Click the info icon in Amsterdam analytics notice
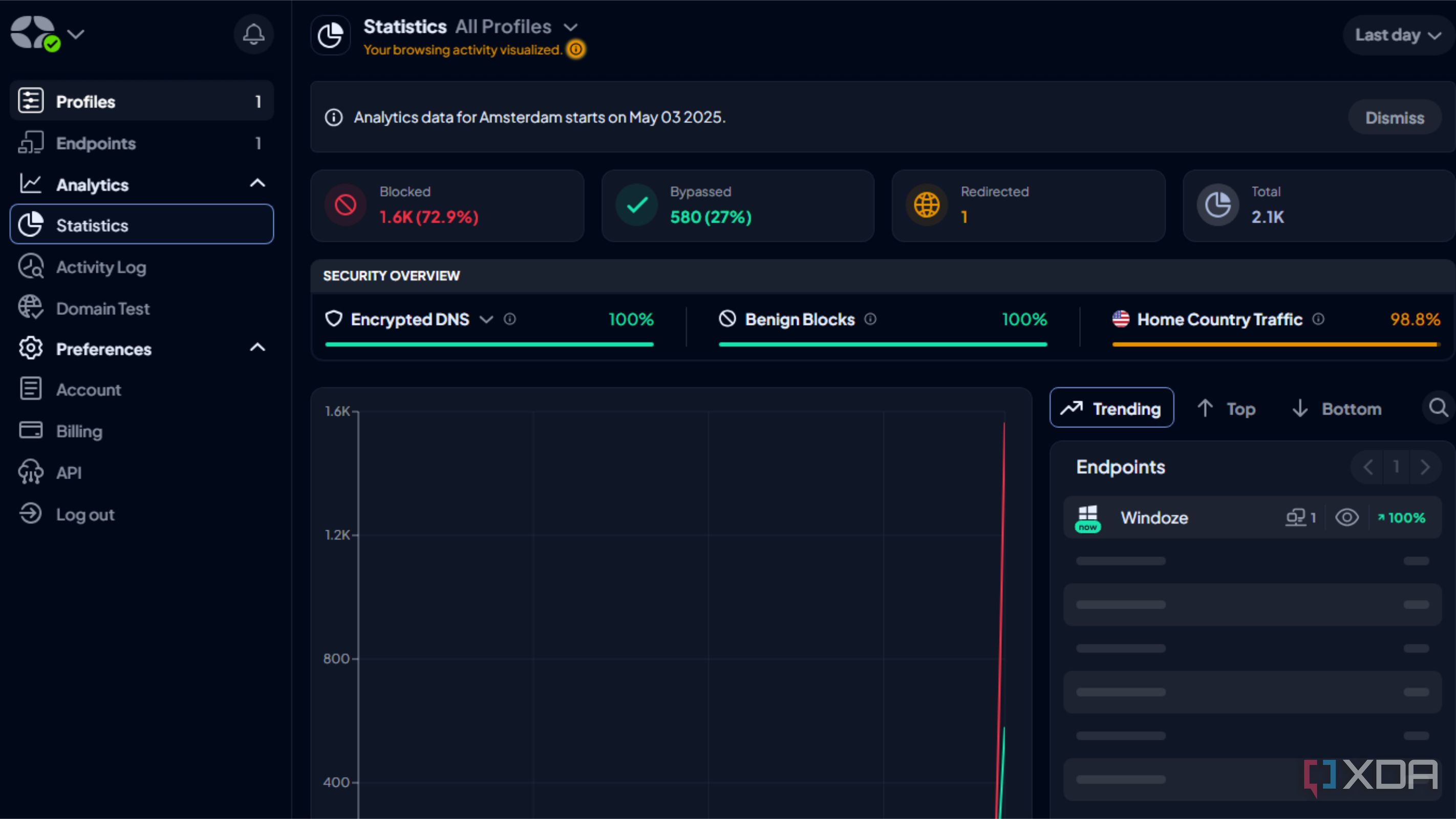This screenshot has width=1456, height=819. 333,118
